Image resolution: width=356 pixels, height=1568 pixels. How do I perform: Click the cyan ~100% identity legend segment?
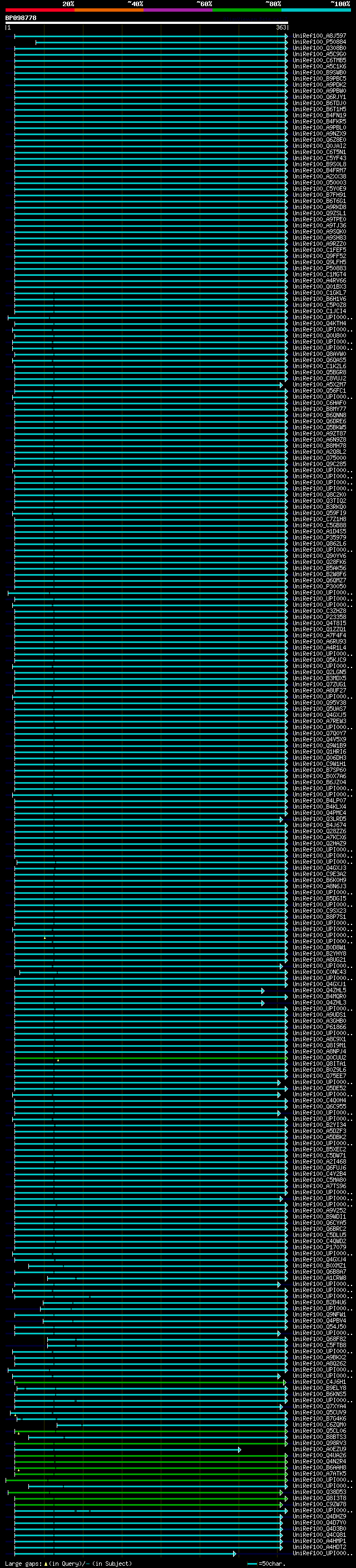click(x=316, y=10)
